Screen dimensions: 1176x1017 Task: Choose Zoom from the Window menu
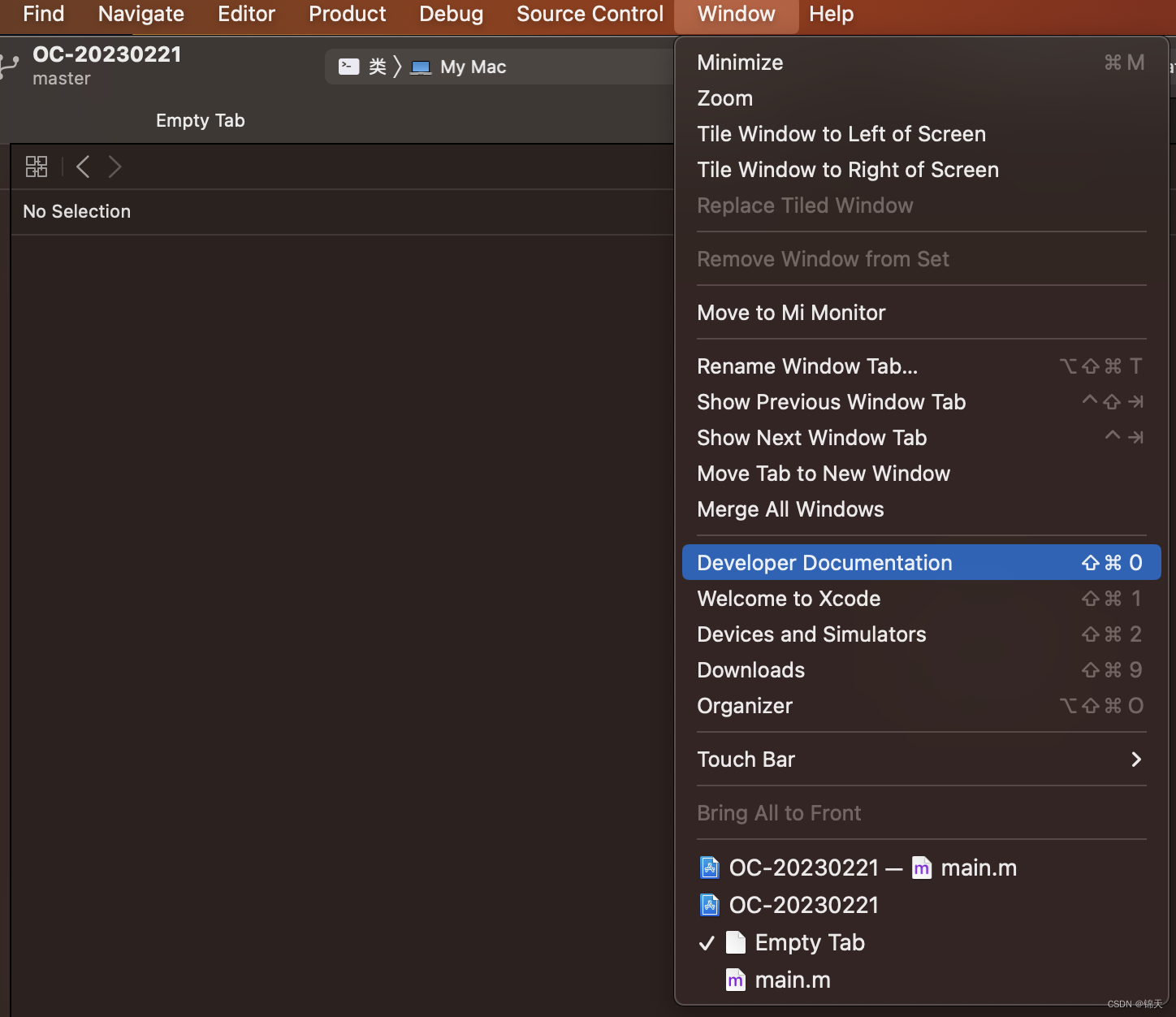click(x=922, y=98)
